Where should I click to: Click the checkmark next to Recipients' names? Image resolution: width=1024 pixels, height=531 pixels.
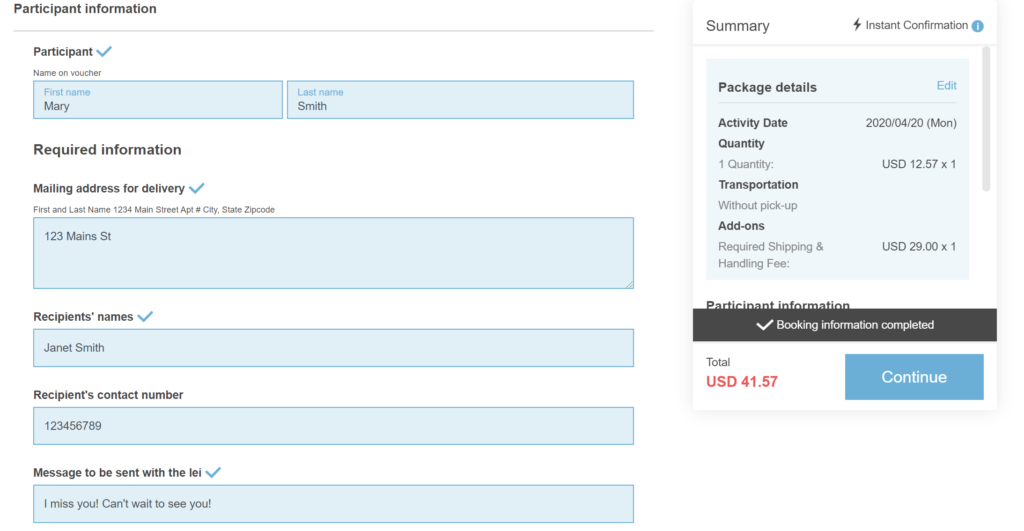(145, 316)
